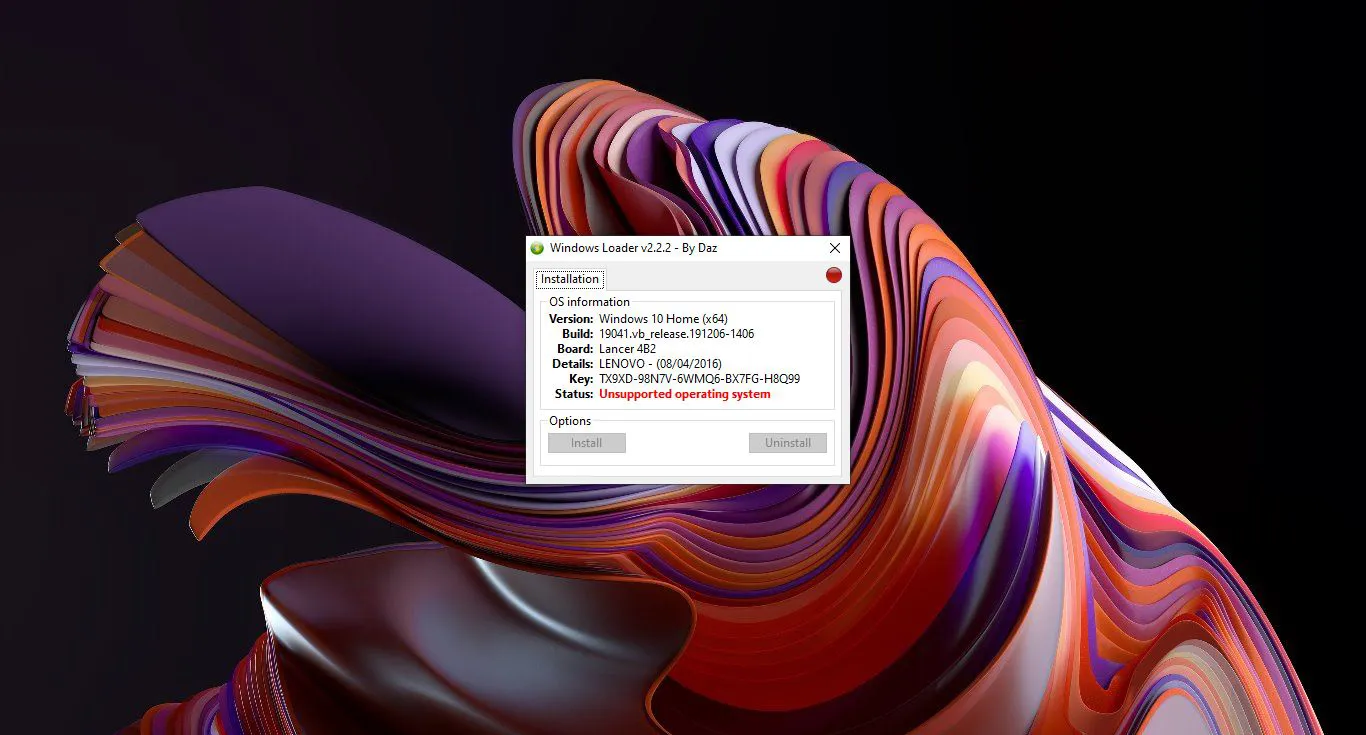Image resolution: width=1366 pixels, height=735 pixels.
Task: Click the bold "Status:" label
Action: coord(574,394)
